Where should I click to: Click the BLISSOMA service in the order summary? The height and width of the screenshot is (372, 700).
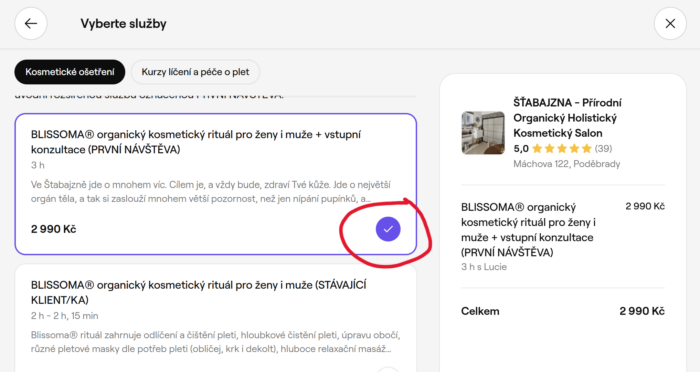click(528, 230)
